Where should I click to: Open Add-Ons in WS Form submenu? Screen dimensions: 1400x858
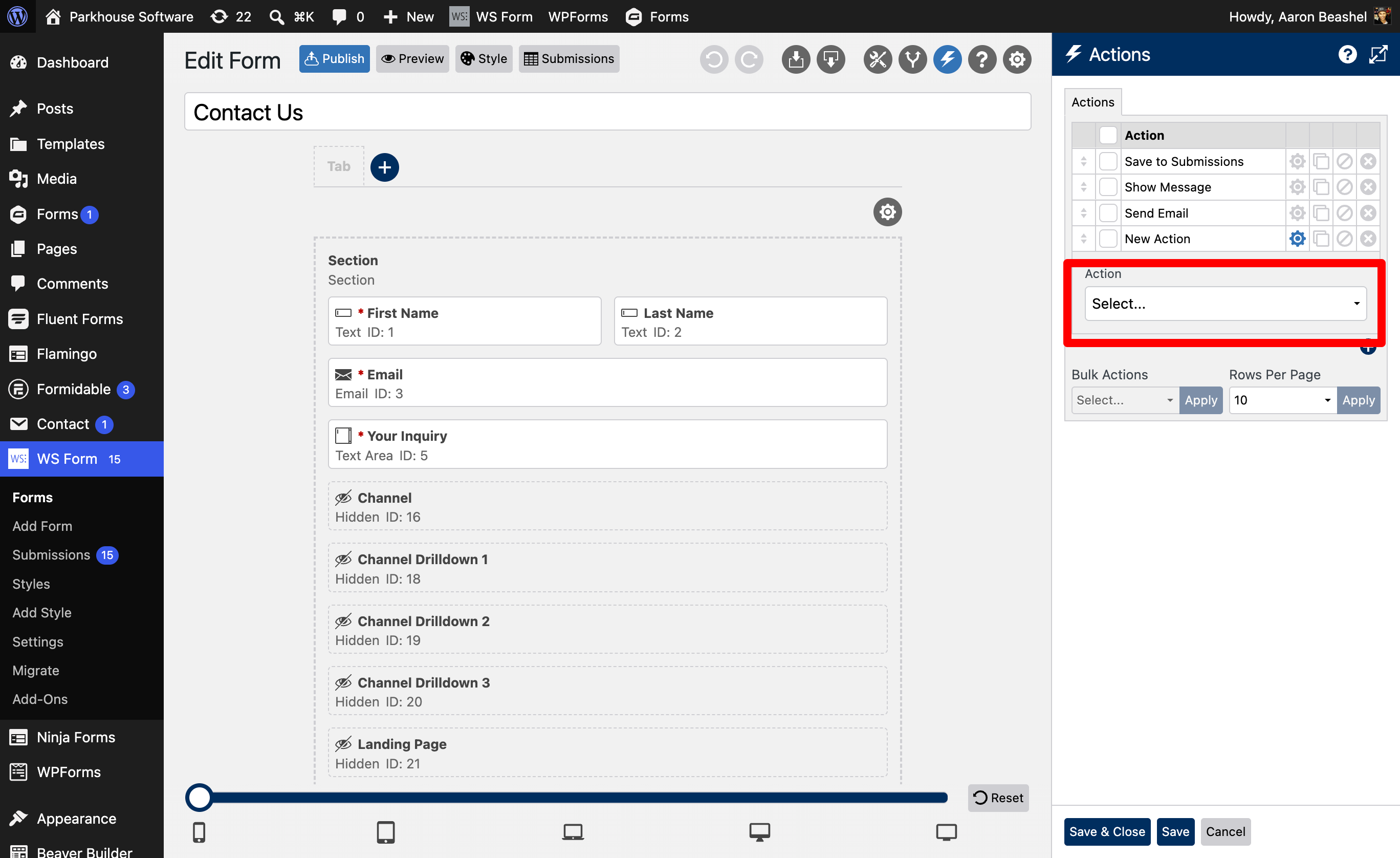point(40,699)
